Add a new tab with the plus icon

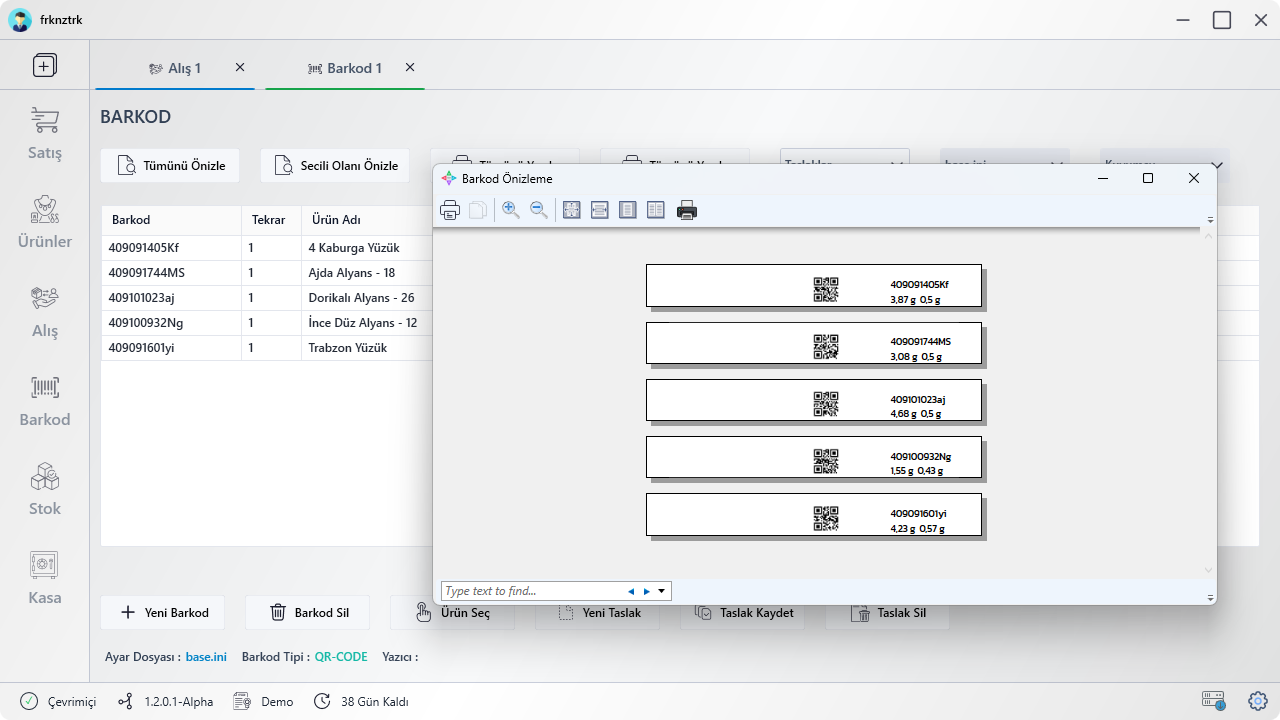pos(45,65)
